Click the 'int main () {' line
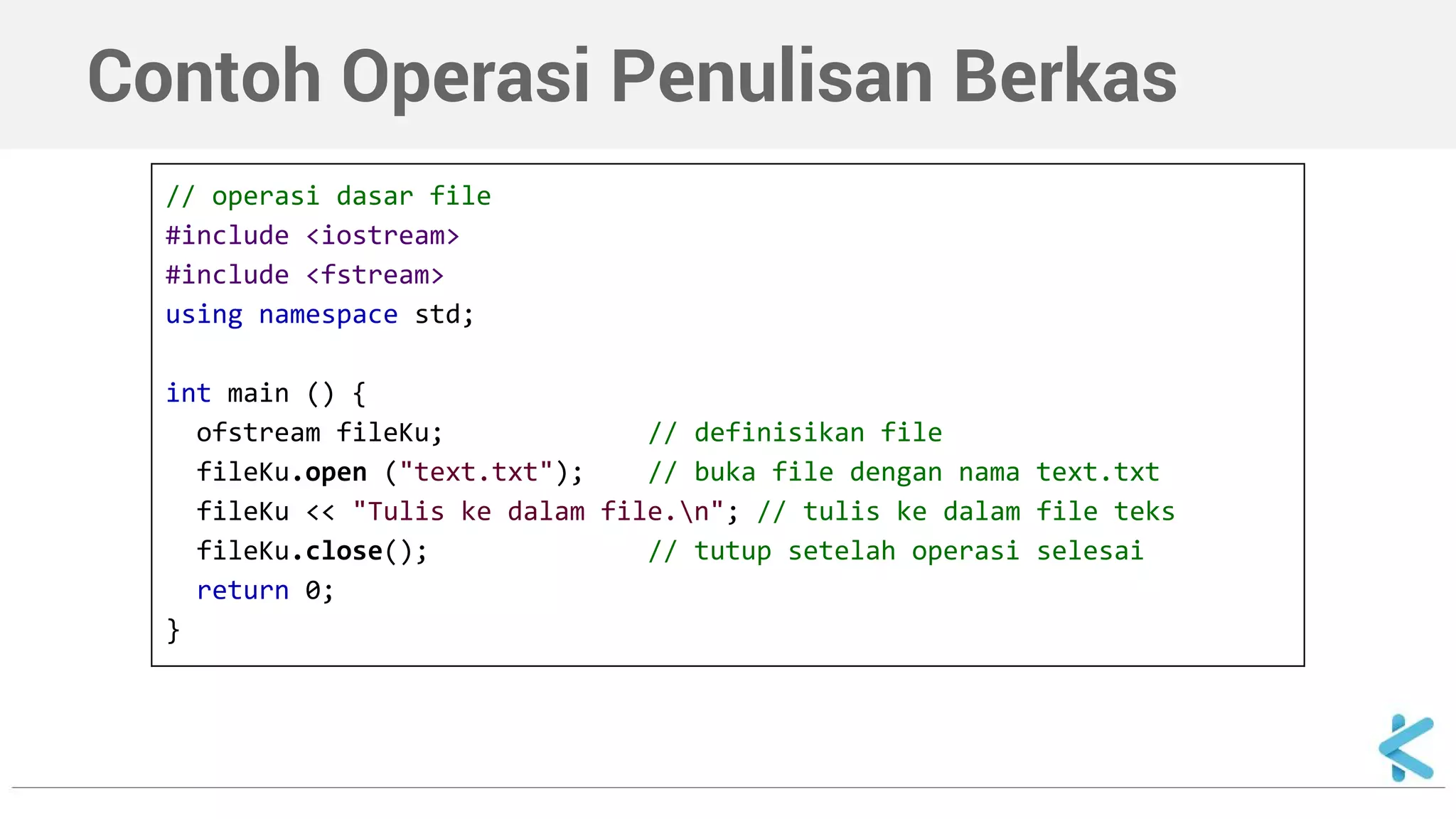This screenshot has width=1456, height=819. pos(266,393)
